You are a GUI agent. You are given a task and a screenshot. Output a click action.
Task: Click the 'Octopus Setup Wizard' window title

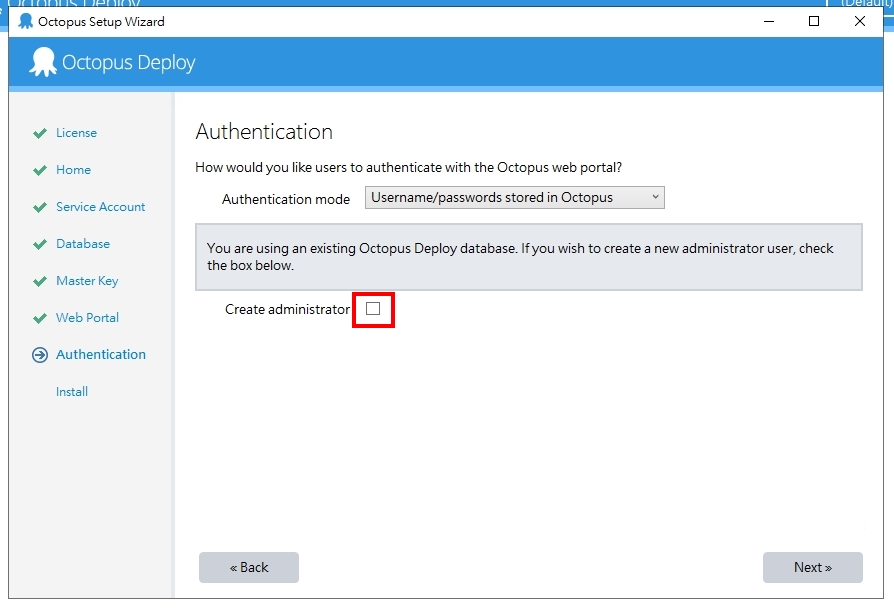[x=101, y=22]
